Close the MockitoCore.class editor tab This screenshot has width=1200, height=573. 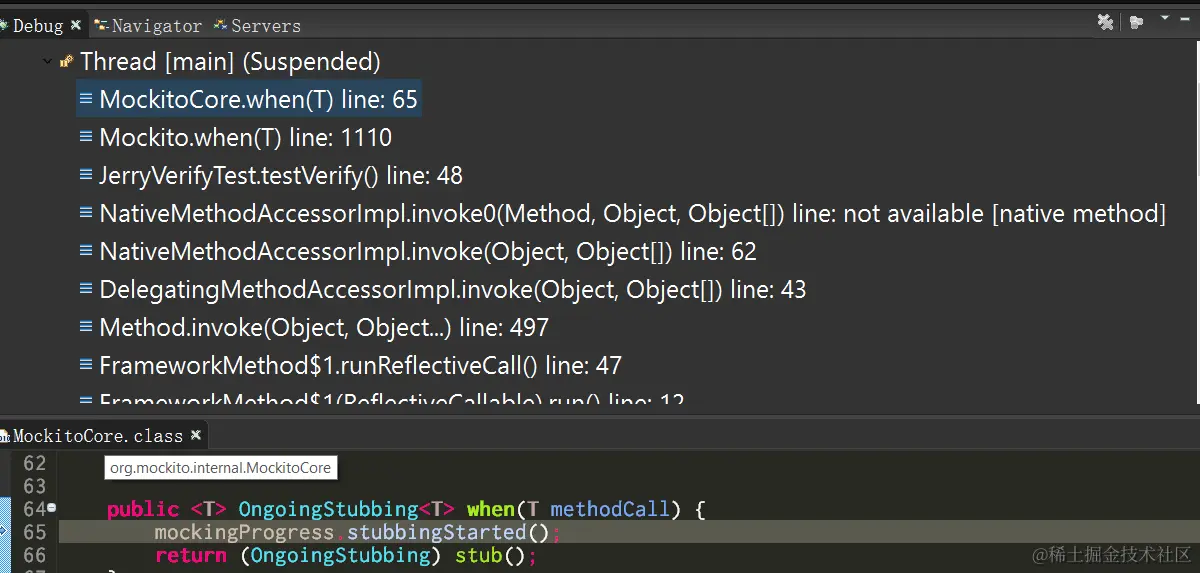point(196,435)
